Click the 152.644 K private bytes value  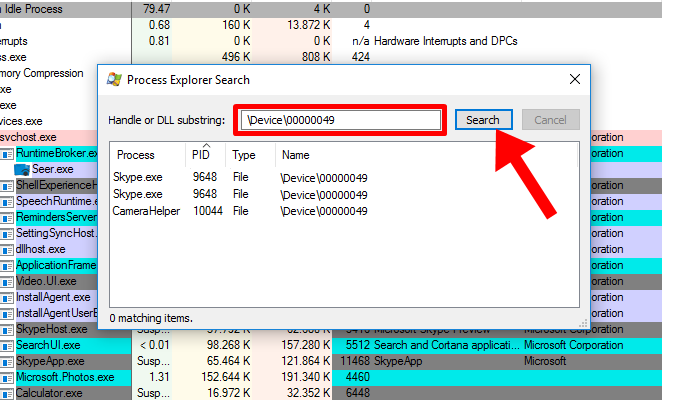226,377
